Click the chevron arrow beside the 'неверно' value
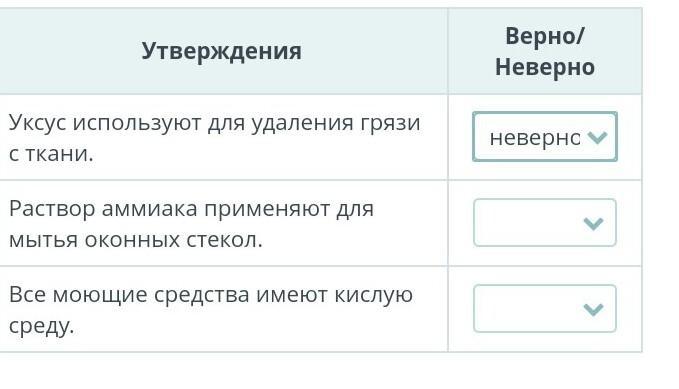 click(x=598, y=138)
